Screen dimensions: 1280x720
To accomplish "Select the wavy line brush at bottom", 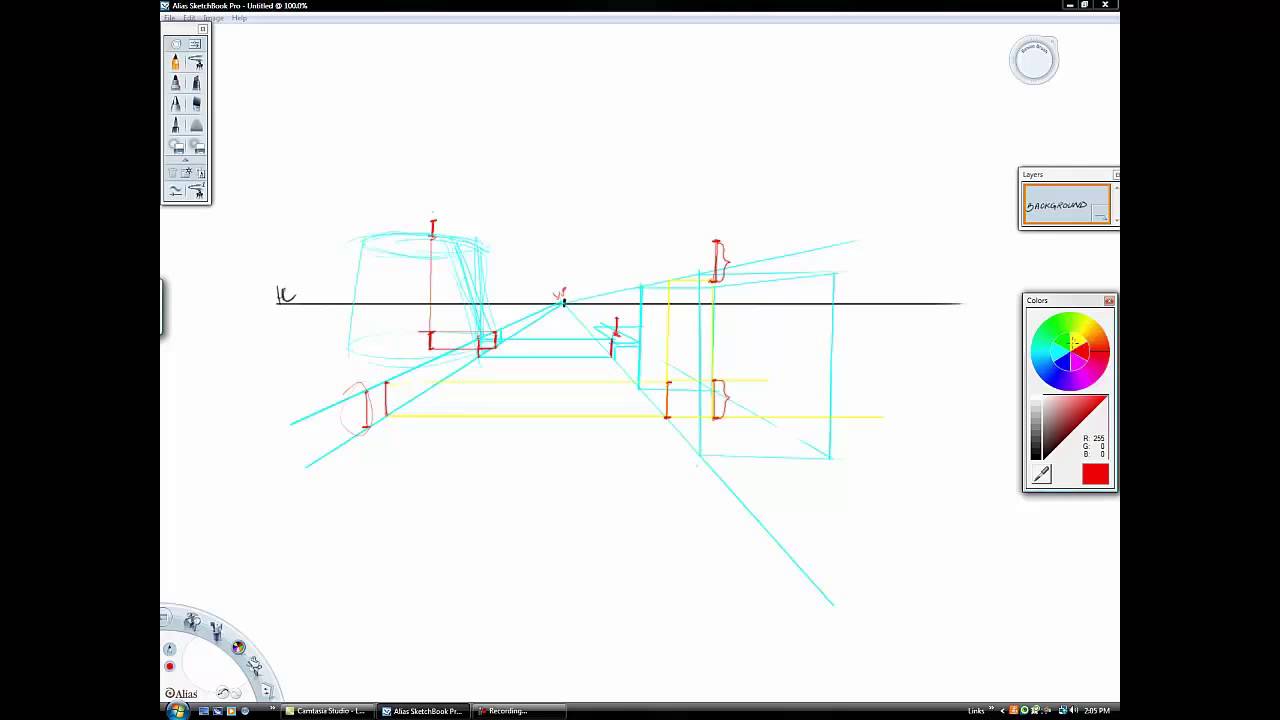I will [175, 191].
